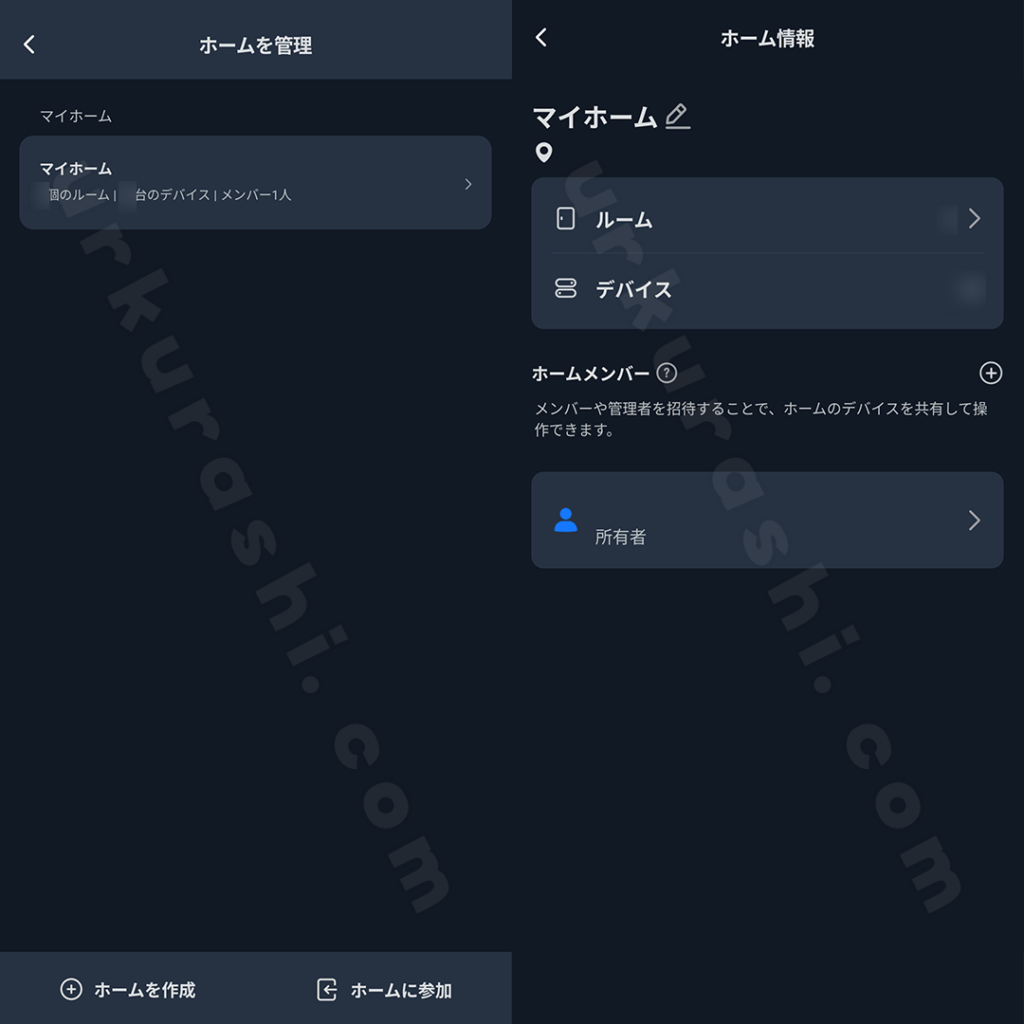1024x1024 pixels.
Task: Tap the plus icon for ホームを作成
Action: tap(71, 989)
